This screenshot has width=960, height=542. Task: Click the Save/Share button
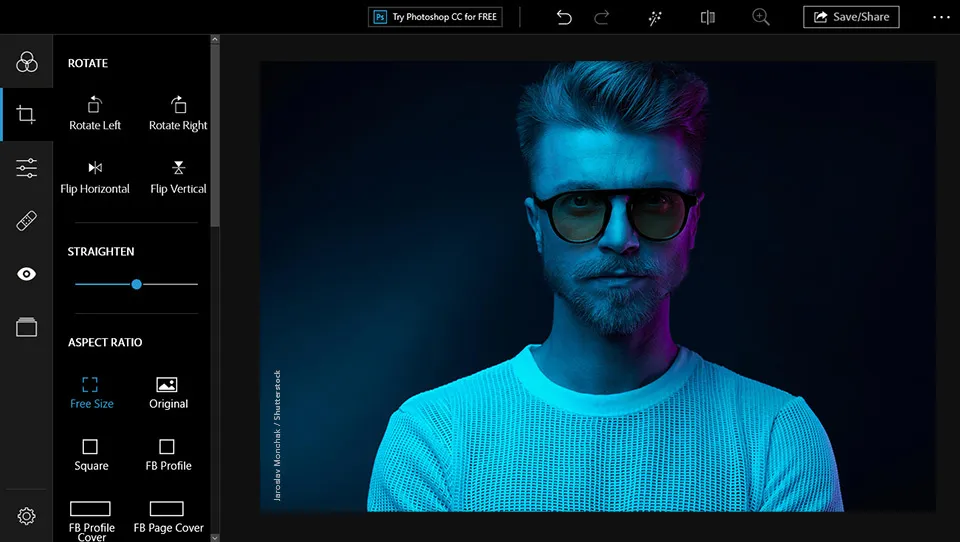click(x=851, y=17)
